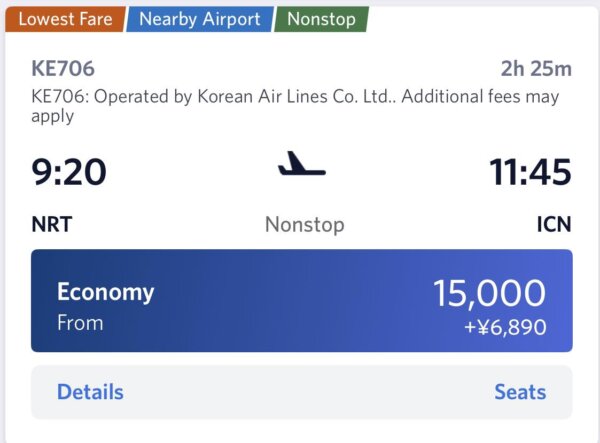
Task: Click the airplane icon between flight times
Action: point(301,164)
